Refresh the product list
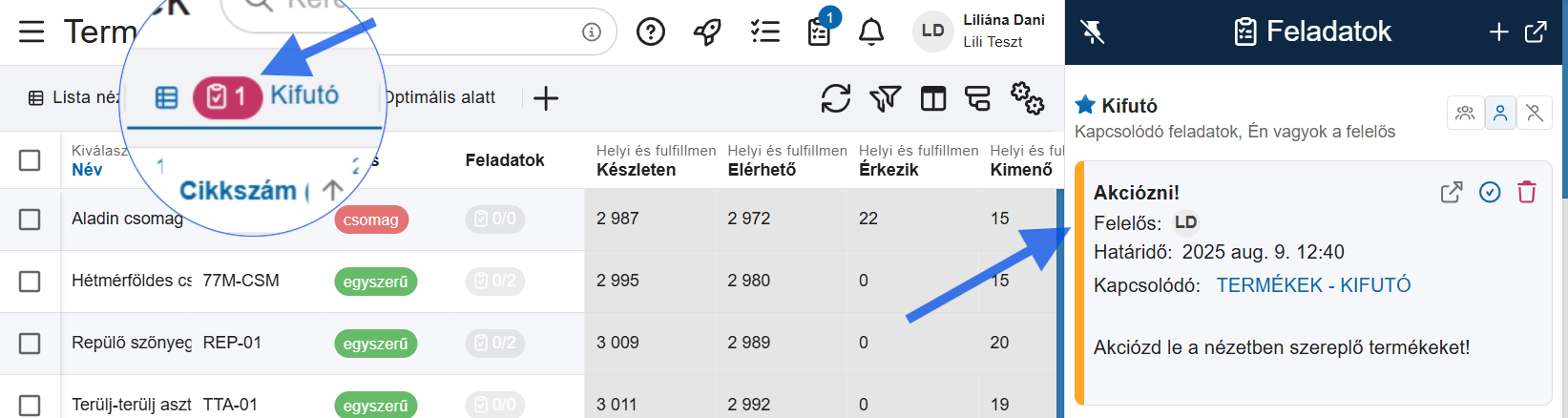 836,98
